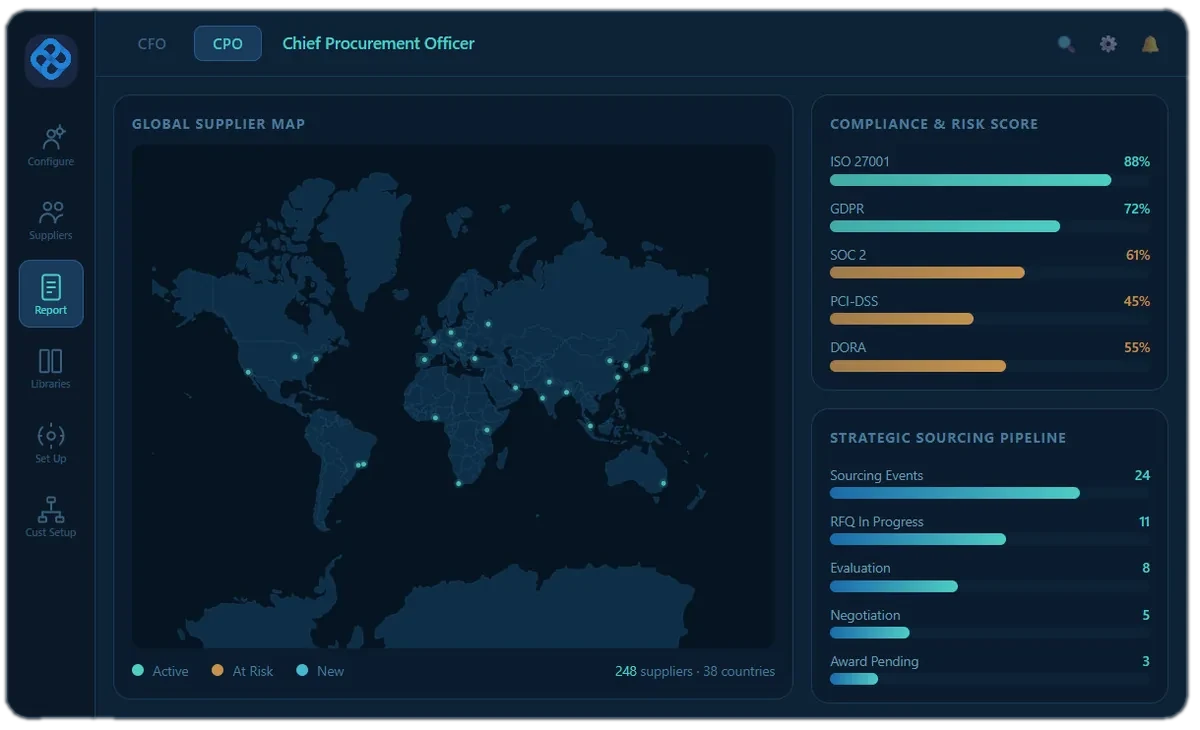Image resolution: width=1200 pixels, height=730 pixels.
Task: Select the Report sidebar item
Action: (51, 294)
